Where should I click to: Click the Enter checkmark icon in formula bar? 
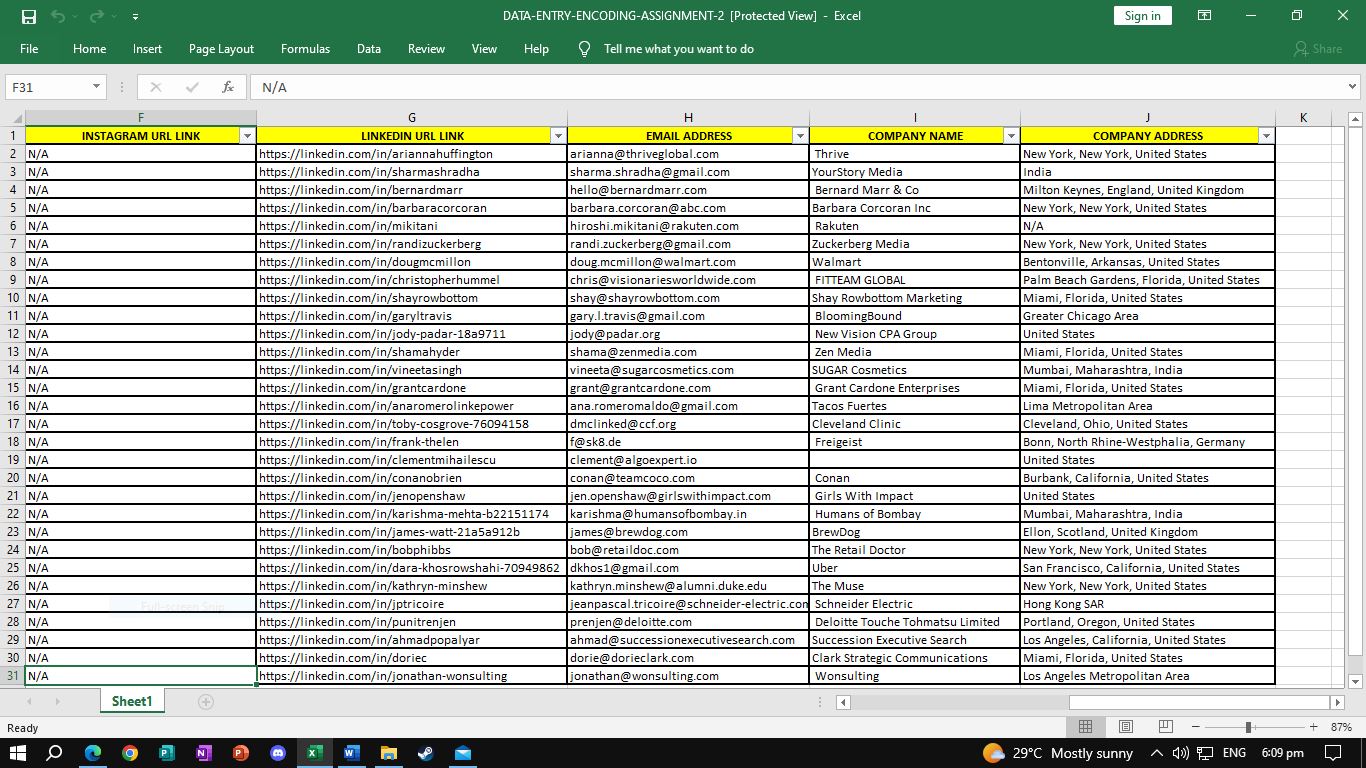pyautogui.click(x=192, y=87)
